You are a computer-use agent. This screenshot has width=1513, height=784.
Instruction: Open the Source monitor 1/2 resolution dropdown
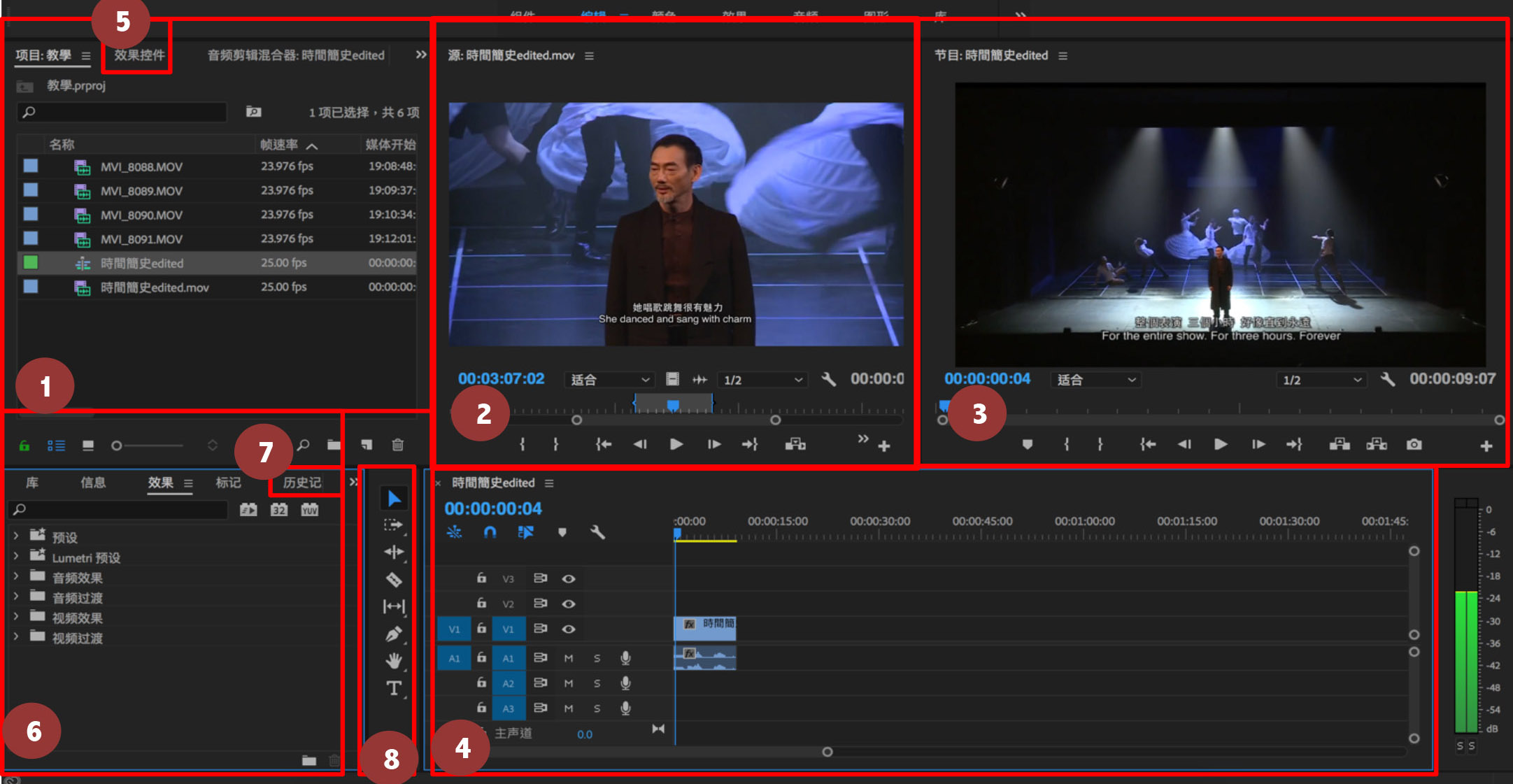click(762, 380)
